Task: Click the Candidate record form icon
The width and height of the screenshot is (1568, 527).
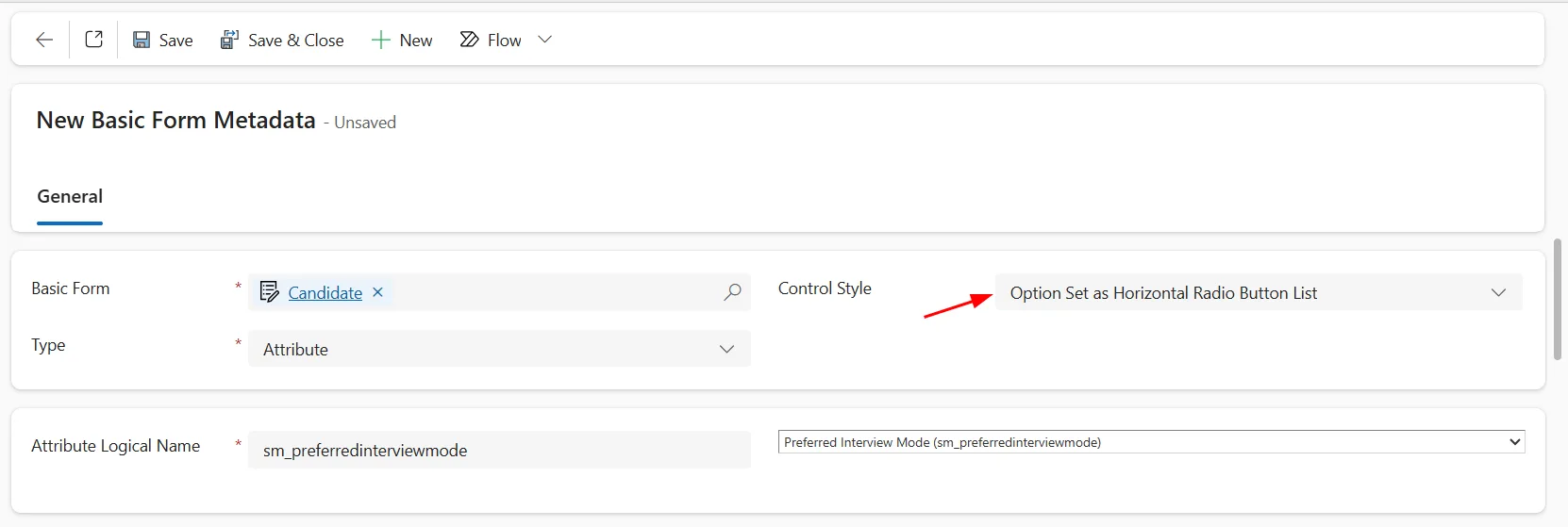Action: [x=269, y=291]
